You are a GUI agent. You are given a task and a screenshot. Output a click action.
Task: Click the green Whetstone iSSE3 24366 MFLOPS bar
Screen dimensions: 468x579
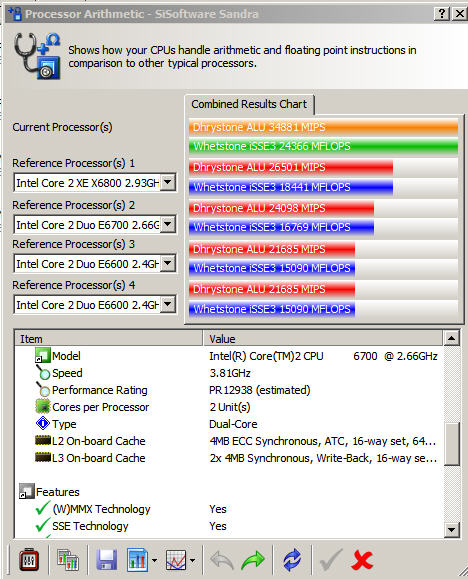click(x=323, y=146)
